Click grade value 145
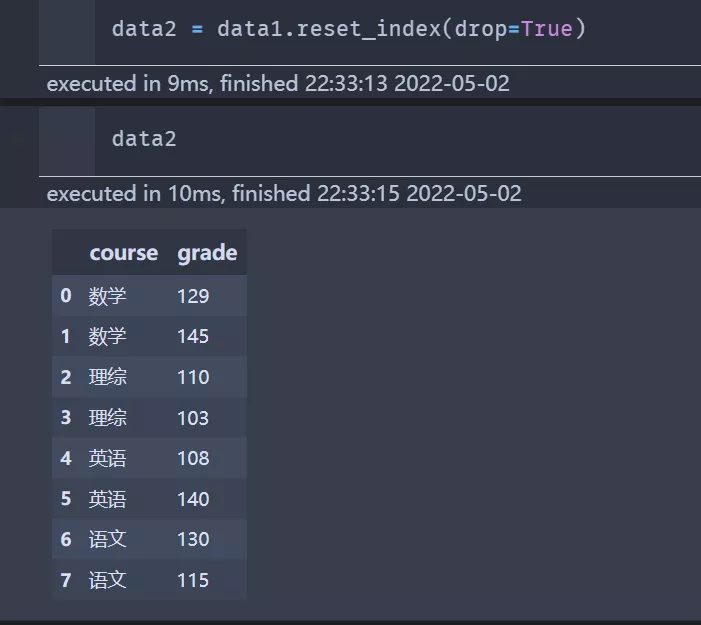The width and height of the screenshot is (701, 625). click(193, 336)
